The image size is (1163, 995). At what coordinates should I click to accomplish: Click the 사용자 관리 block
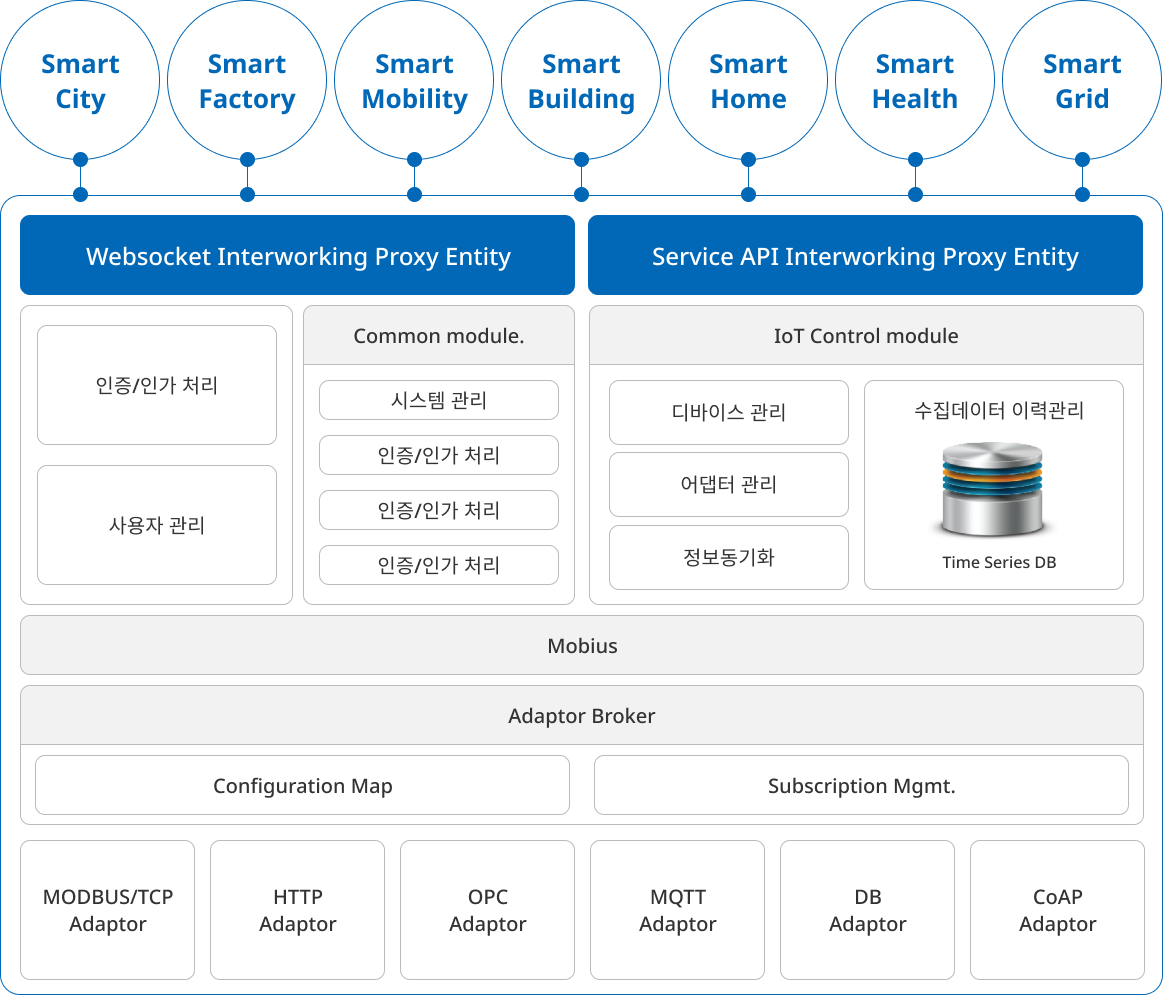coord(157,525)
